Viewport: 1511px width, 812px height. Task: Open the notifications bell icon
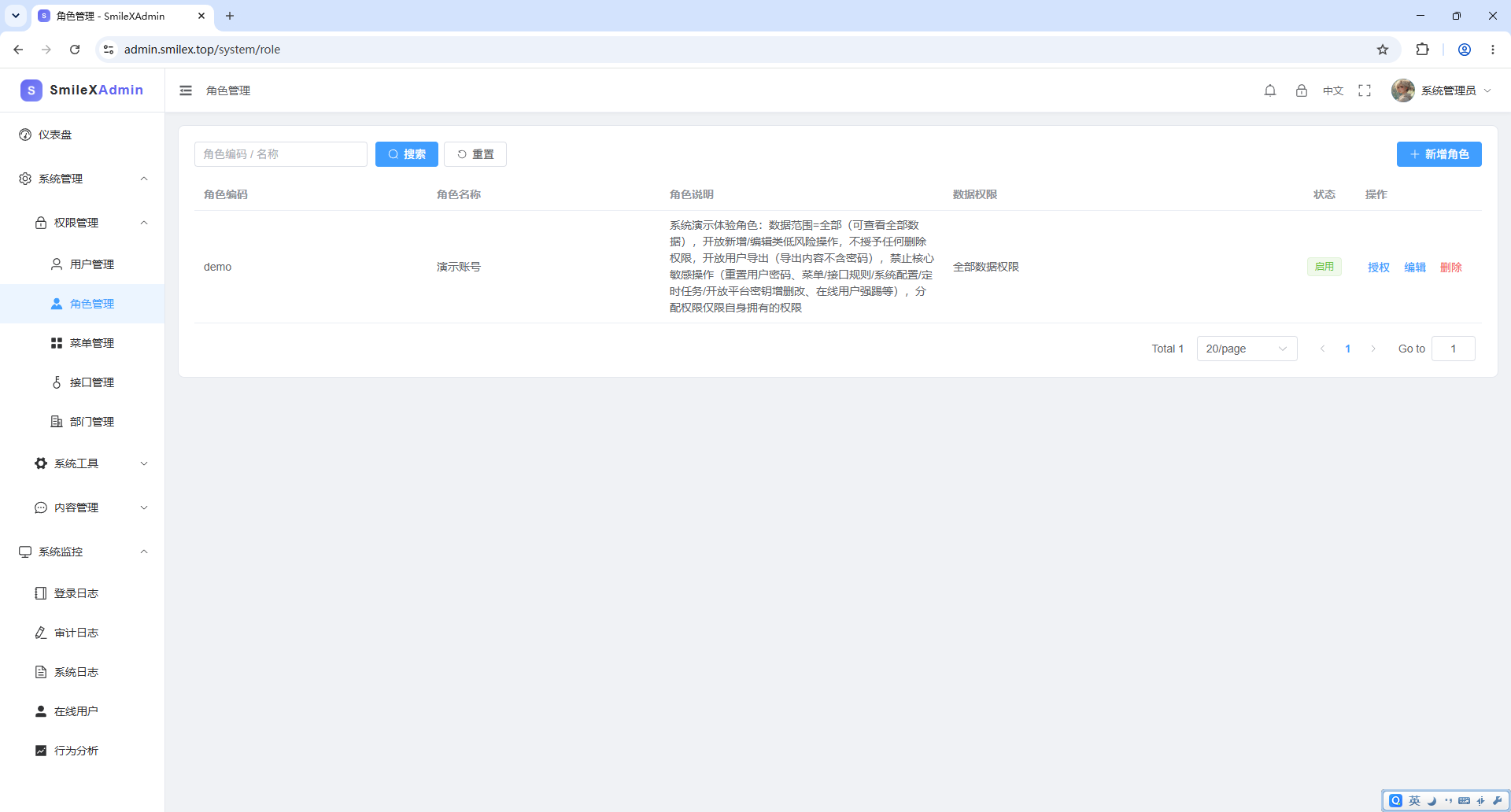(1270, 90)
